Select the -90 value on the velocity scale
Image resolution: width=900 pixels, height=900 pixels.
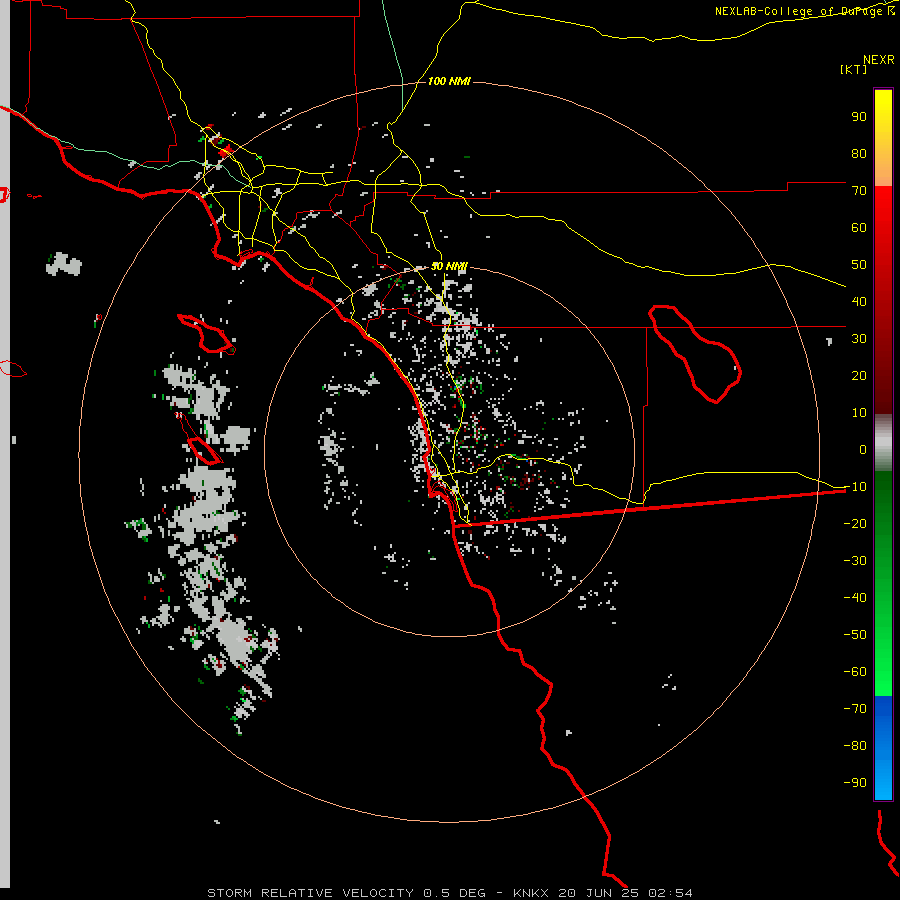[855, 782]
